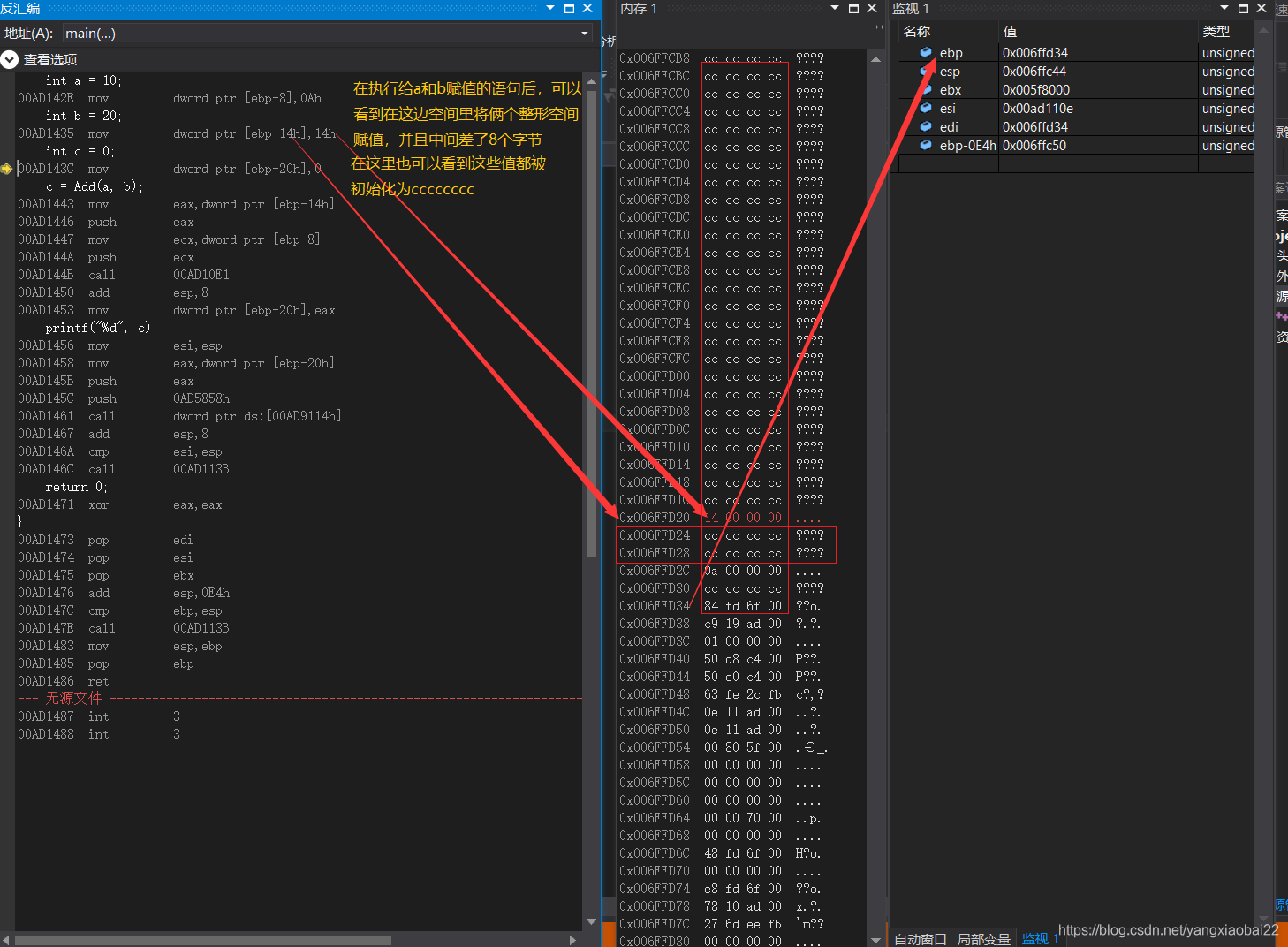Click instruction 00AD1461 call ds:[00AD9114h]
1288x947 pixels.
click(179, 416)
